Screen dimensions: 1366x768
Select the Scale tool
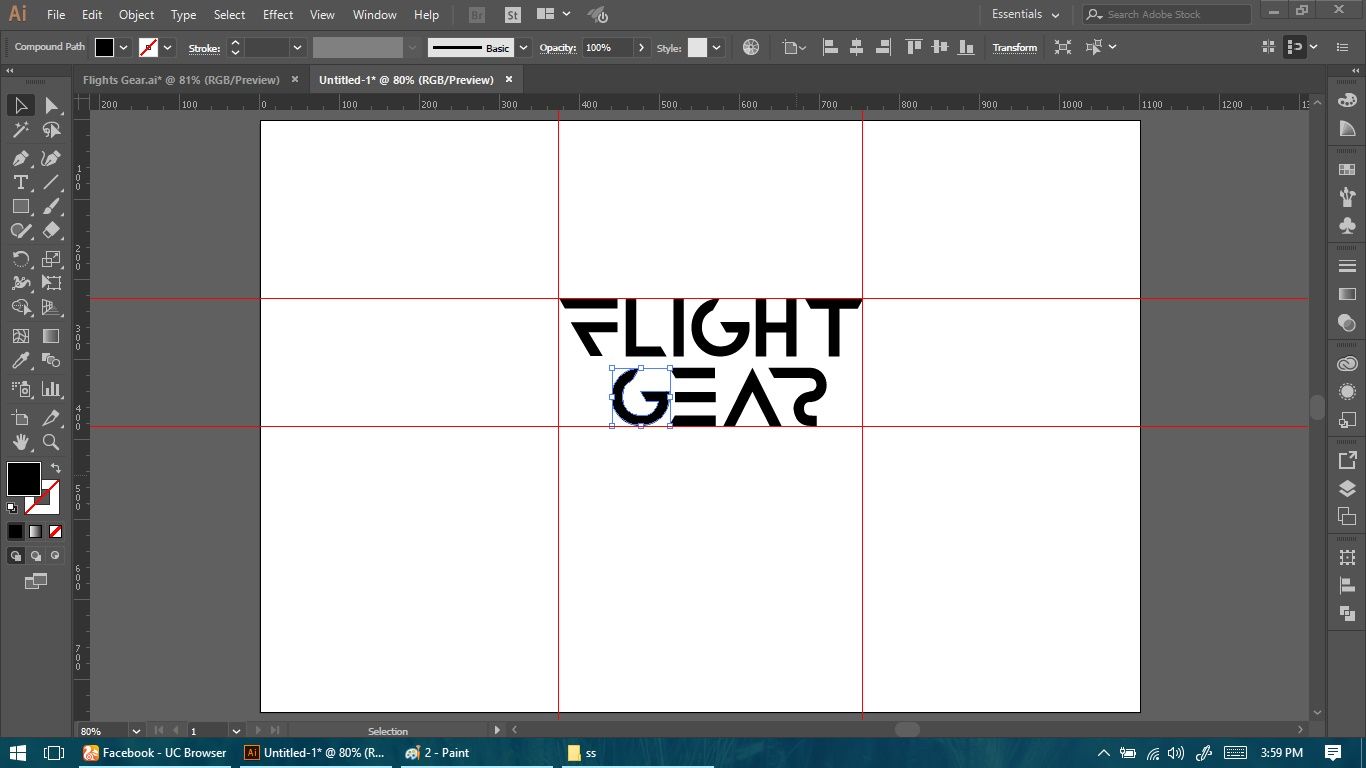coord(51,259)
